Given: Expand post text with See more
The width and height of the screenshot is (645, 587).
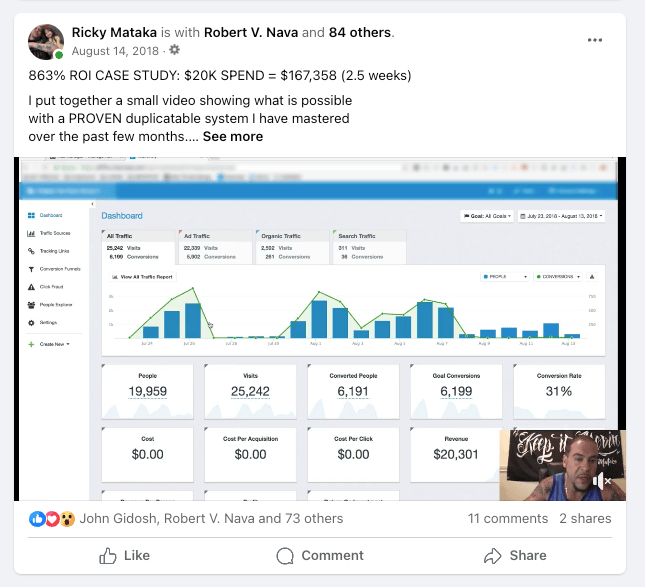Looking at the screenshot, I should tap(233, 136).
